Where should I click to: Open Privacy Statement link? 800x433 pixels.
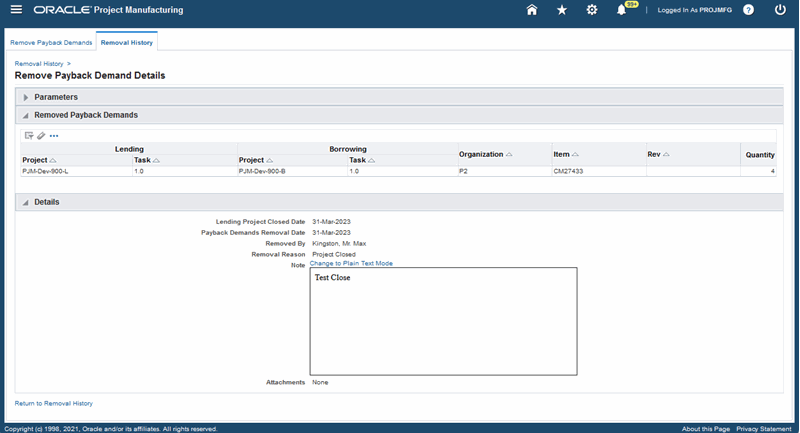764,429
